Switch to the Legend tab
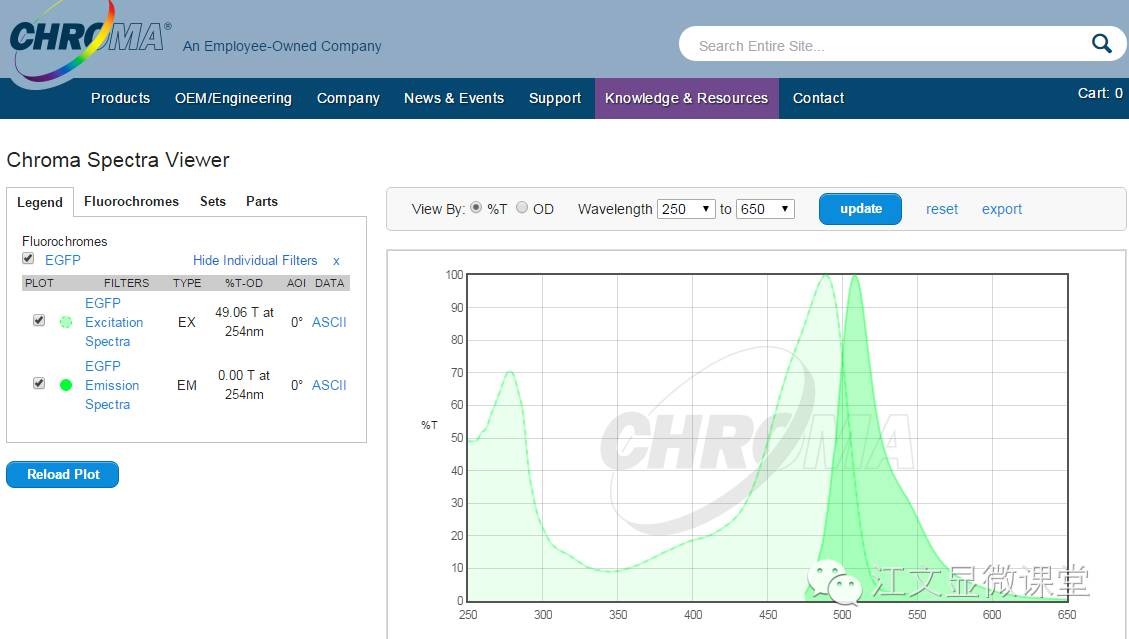The width and height of the screenshot is (1129, 639). point(40,202)
